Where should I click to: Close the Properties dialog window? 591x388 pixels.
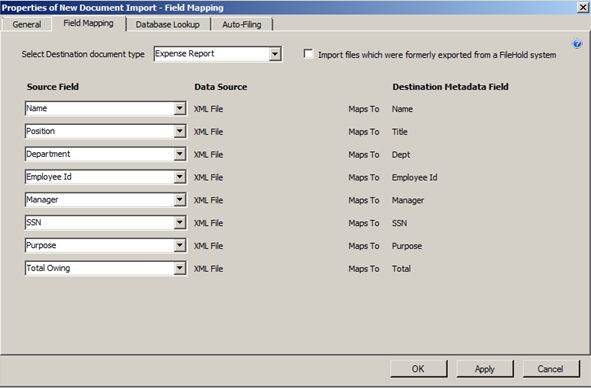pos(583,8)
